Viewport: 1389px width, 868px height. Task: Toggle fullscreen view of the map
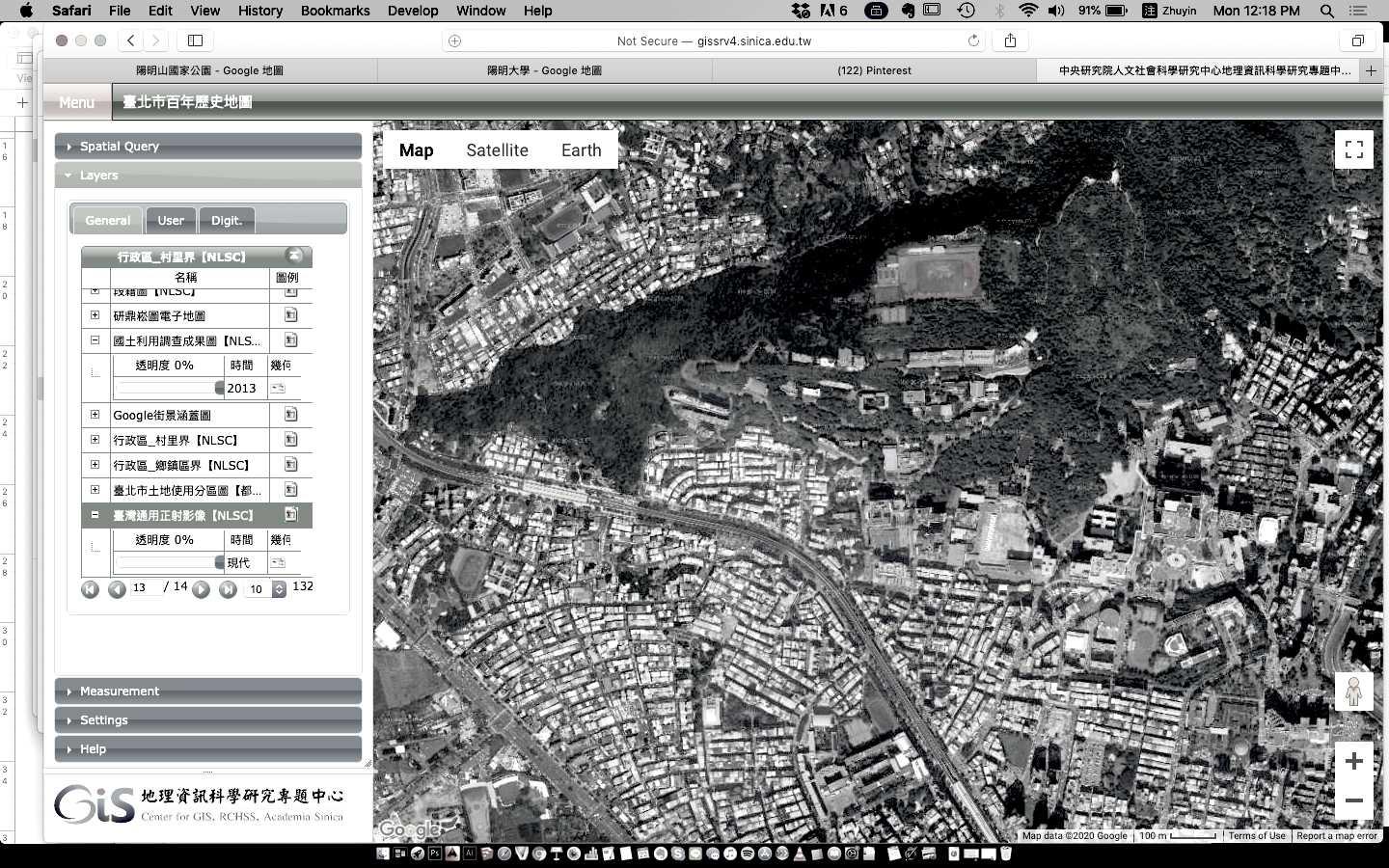tap(1353, 149)
